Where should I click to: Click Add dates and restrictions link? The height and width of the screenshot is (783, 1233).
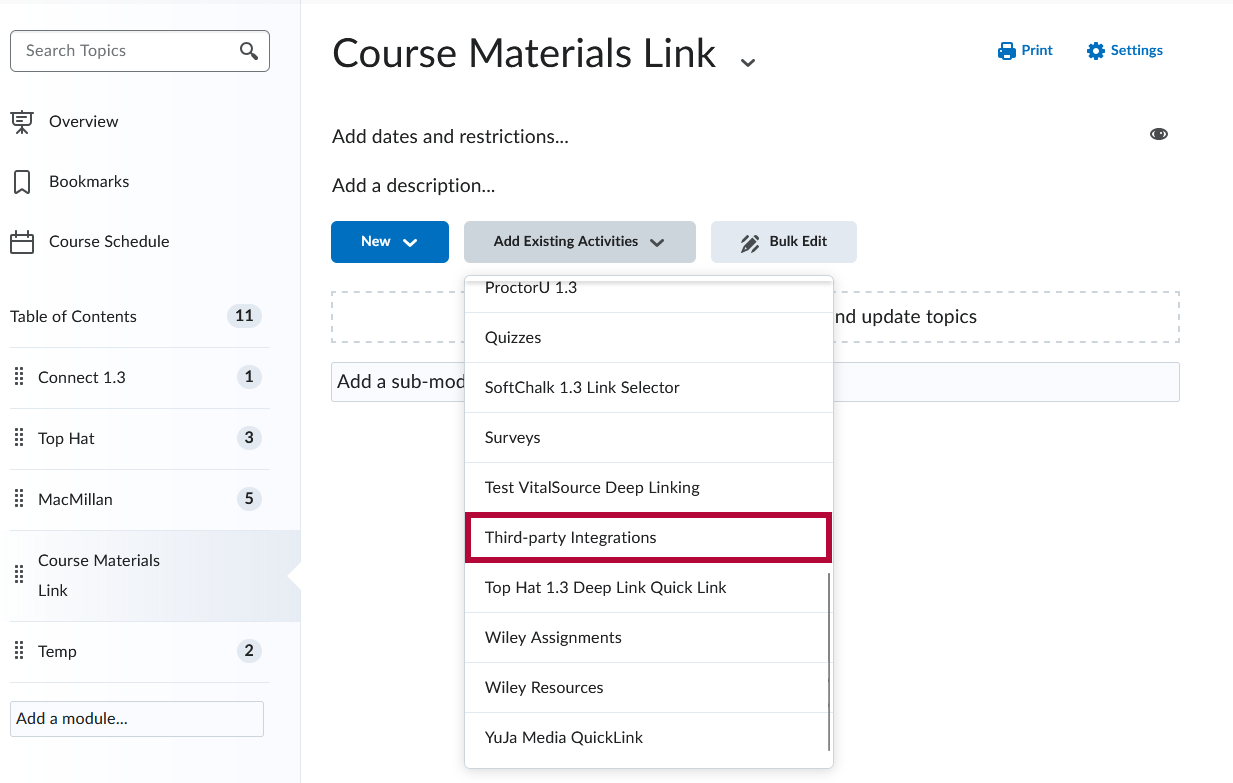click(x=450, y=136)
